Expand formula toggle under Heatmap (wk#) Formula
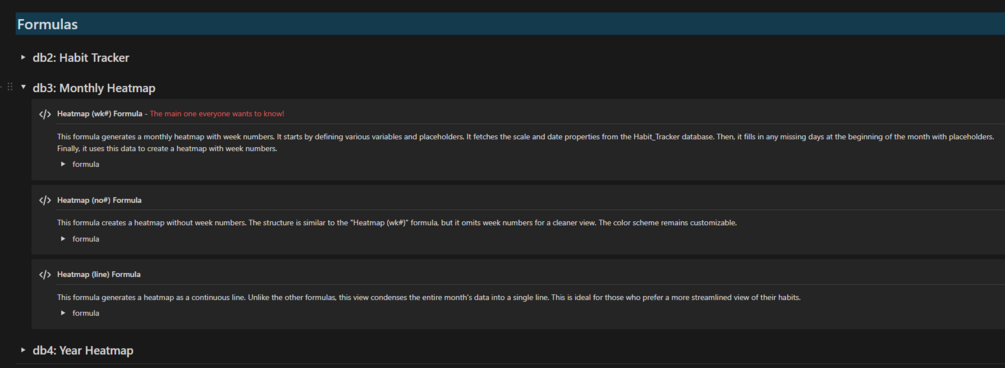The width and height of the screenshot is (1005, 368). 63,164
